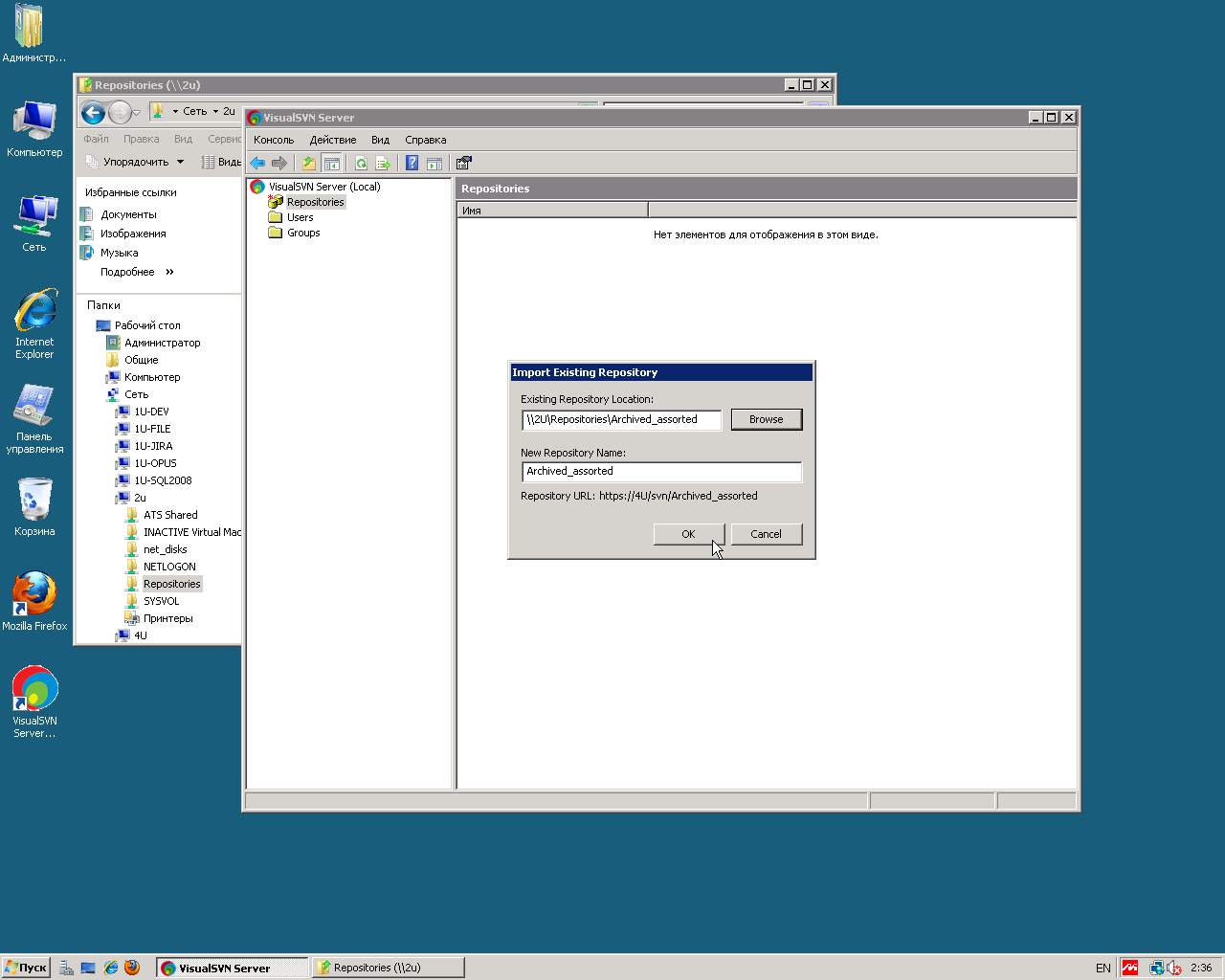Select 1U-DEV computer in tree
Screen dimensions: 1225x980
click(x=151, y=412)
